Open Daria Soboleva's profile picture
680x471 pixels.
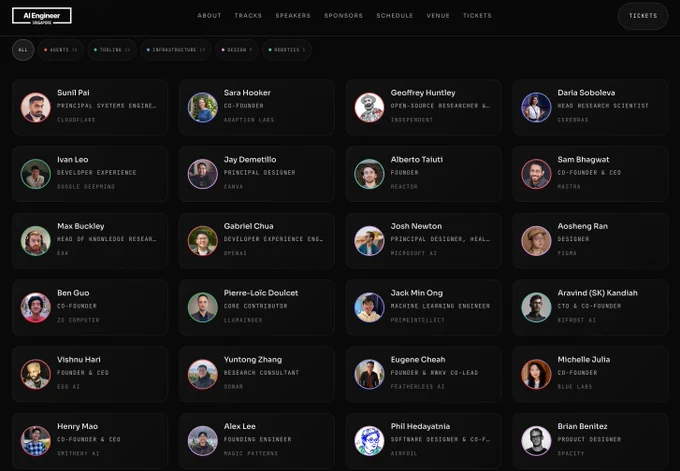(536, 107)
